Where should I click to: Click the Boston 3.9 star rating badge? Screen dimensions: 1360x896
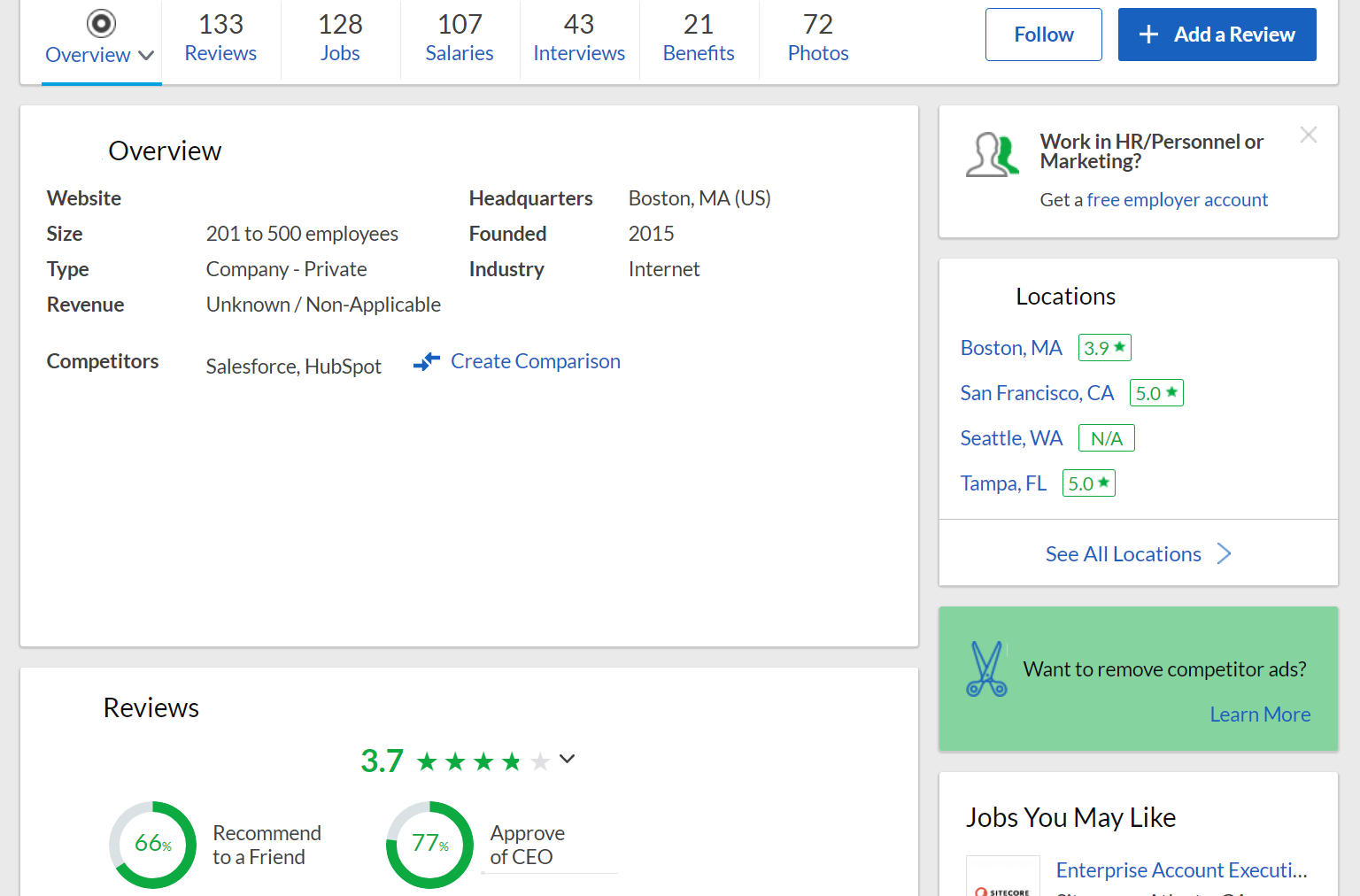(x=1105, y=348)
